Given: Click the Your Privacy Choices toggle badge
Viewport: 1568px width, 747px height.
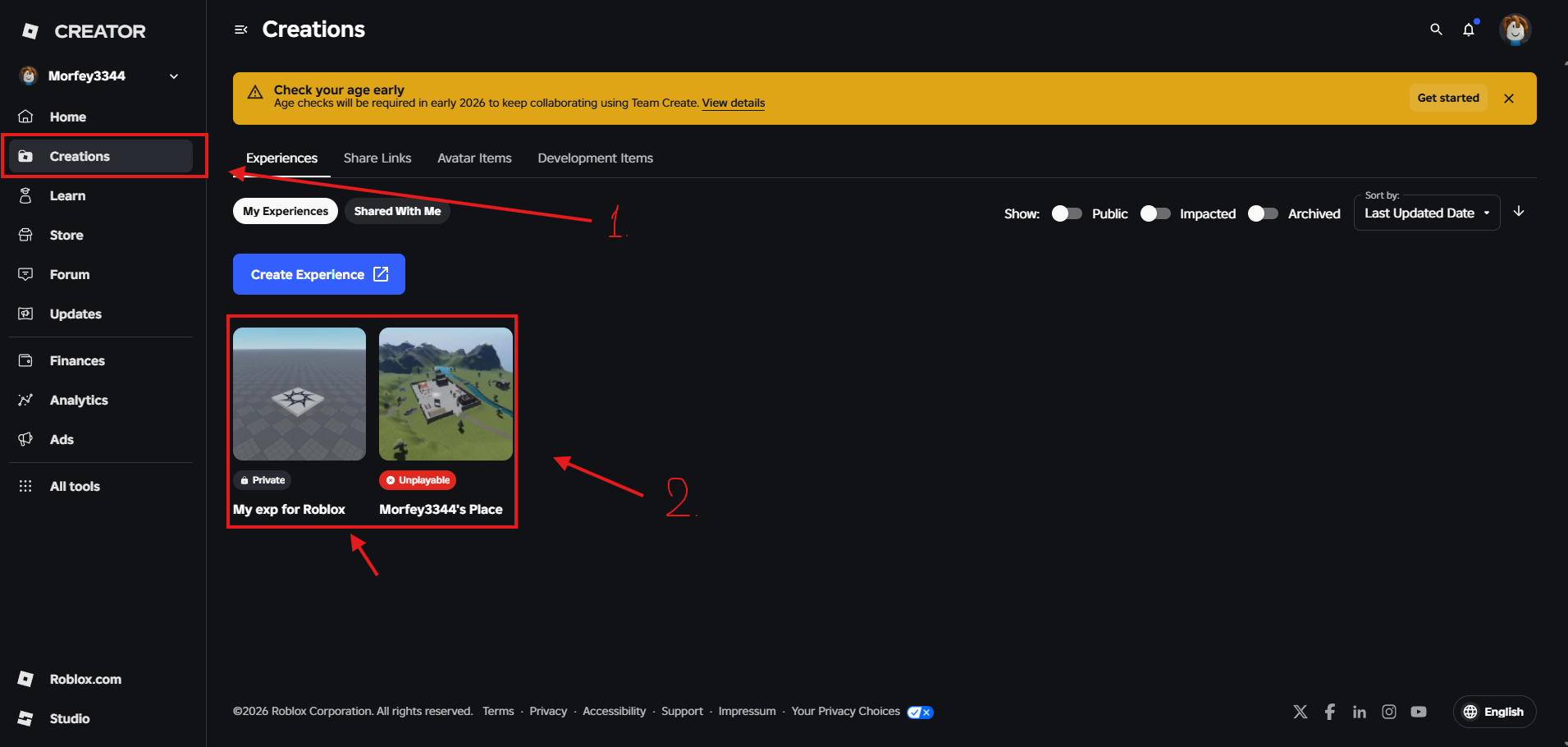Looking at the screenshot, I should pyautogui.click(x=920, y=713).
